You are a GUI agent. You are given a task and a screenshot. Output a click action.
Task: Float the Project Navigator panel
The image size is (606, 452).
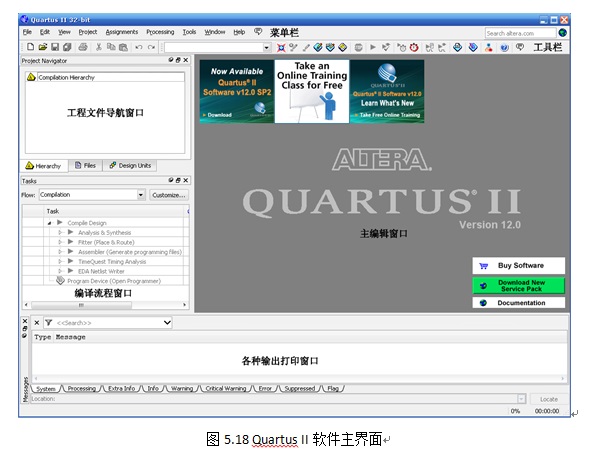point(178,60)
